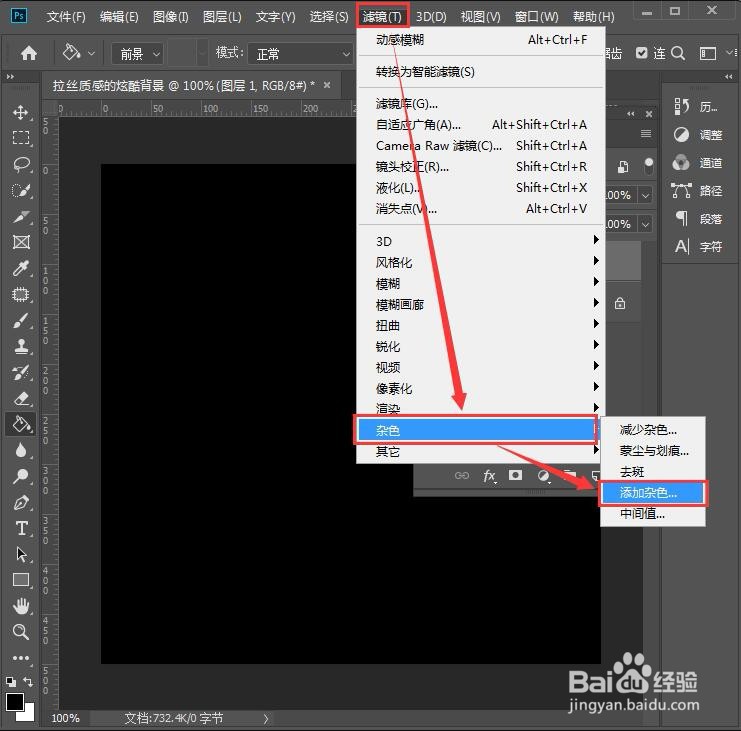Expand the 模糊 filter submenu

[x=480, y=284]
